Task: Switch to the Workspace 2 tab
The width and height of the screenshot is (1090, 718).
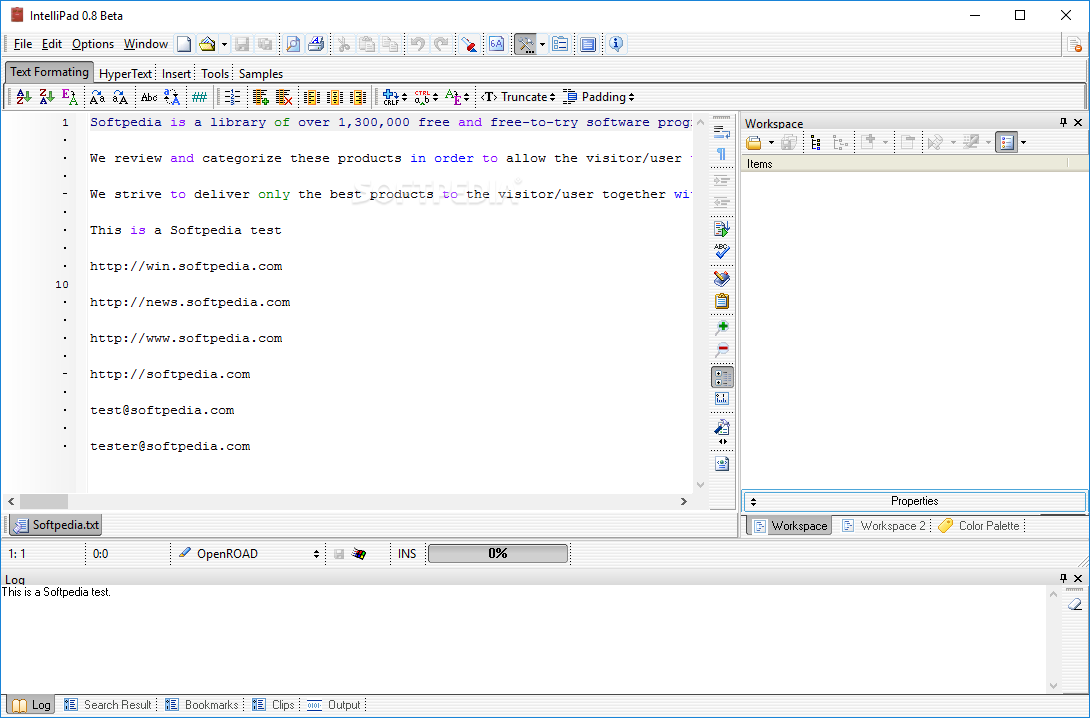Action: click(x=884, y=525)
